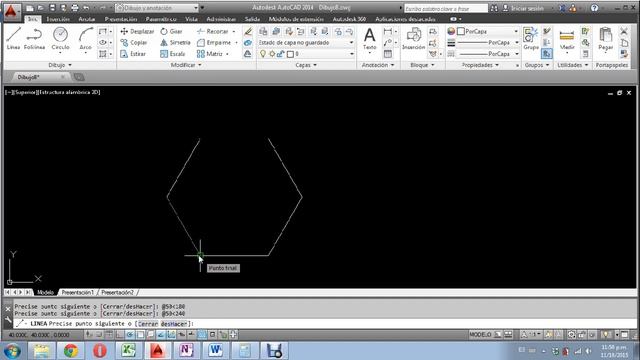Image resolution: width=640 pixels, height=360 pixels.
Task: Expand the Modificar panel
Action: click(x=186, y=65)
